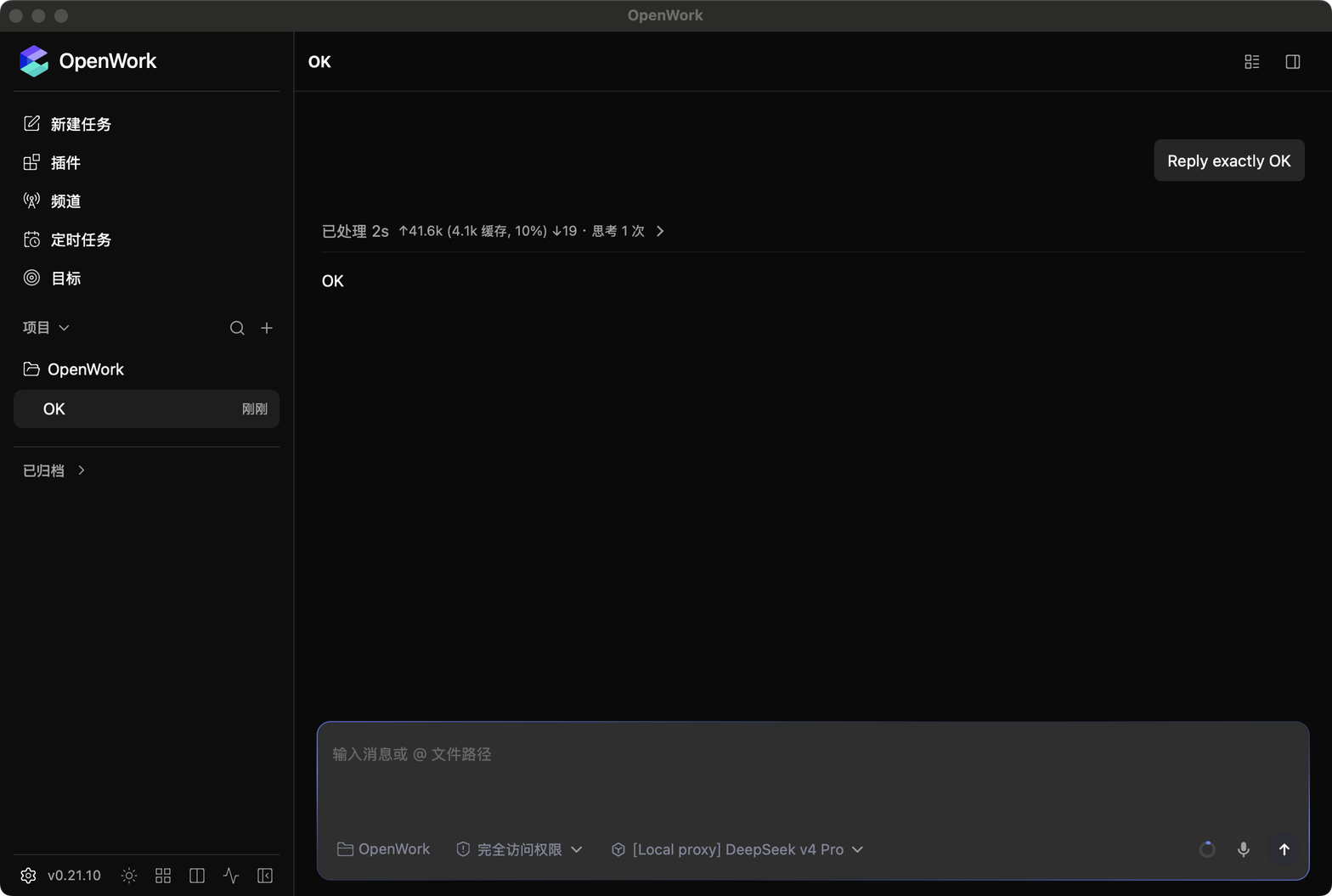Click the 思考 1 次 thinking count text
The image size is (1332, 896).
(618, 231)
